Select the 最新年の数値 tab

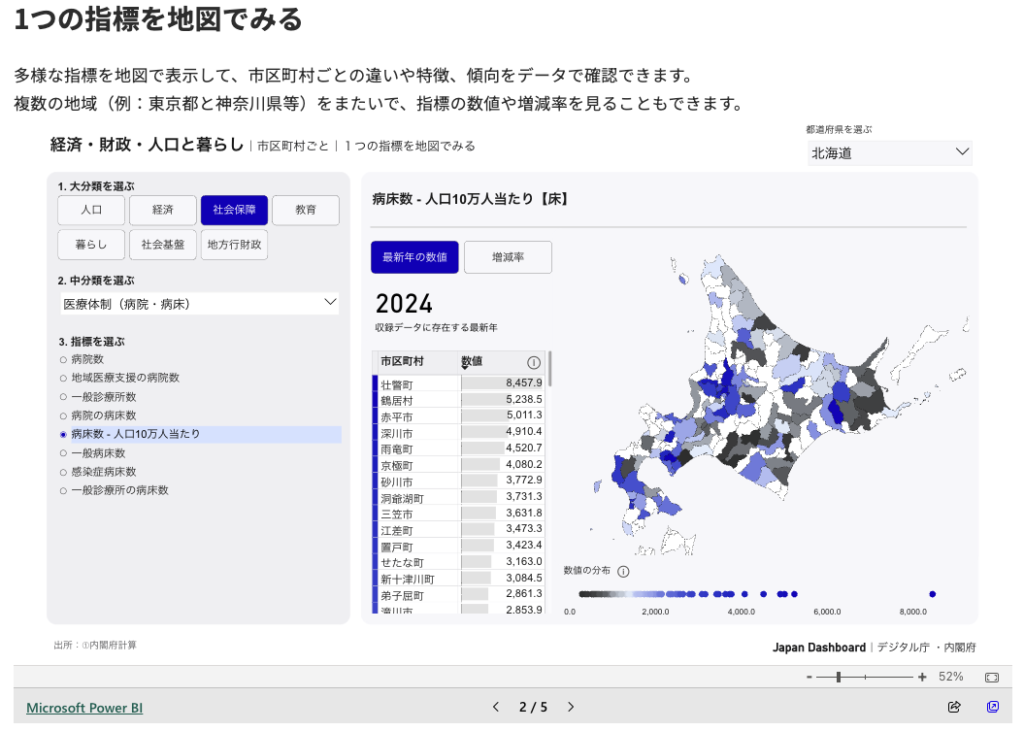tap(414, 257)
